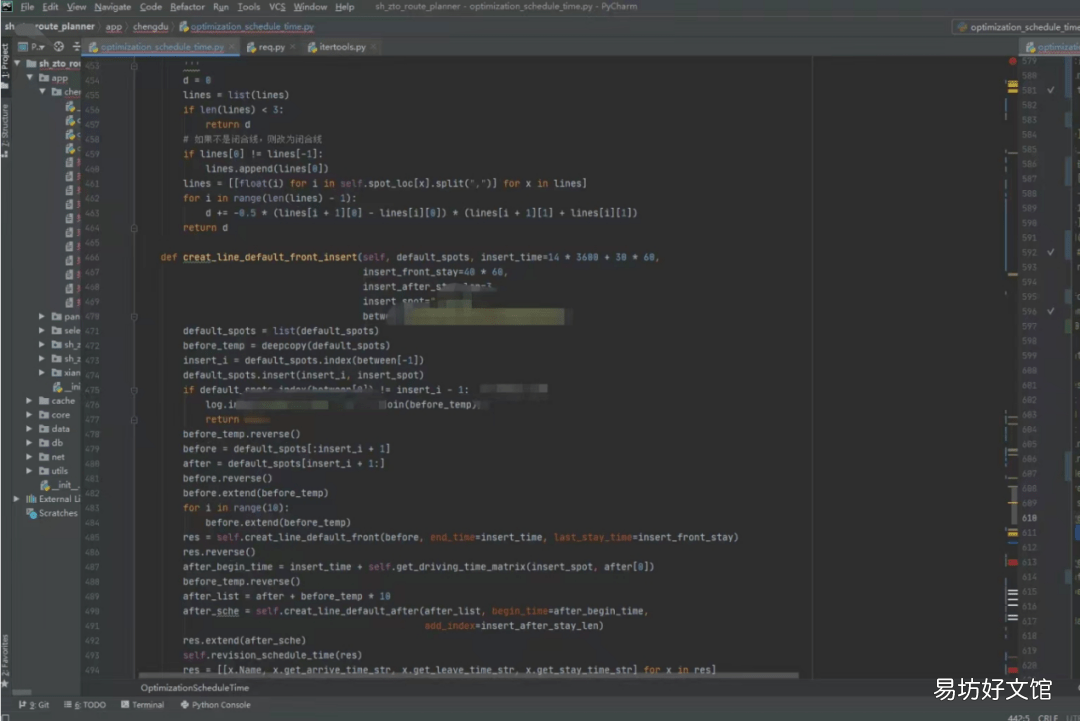Open the Terminal tool window
1080x721 pixels.
point(143,705)
